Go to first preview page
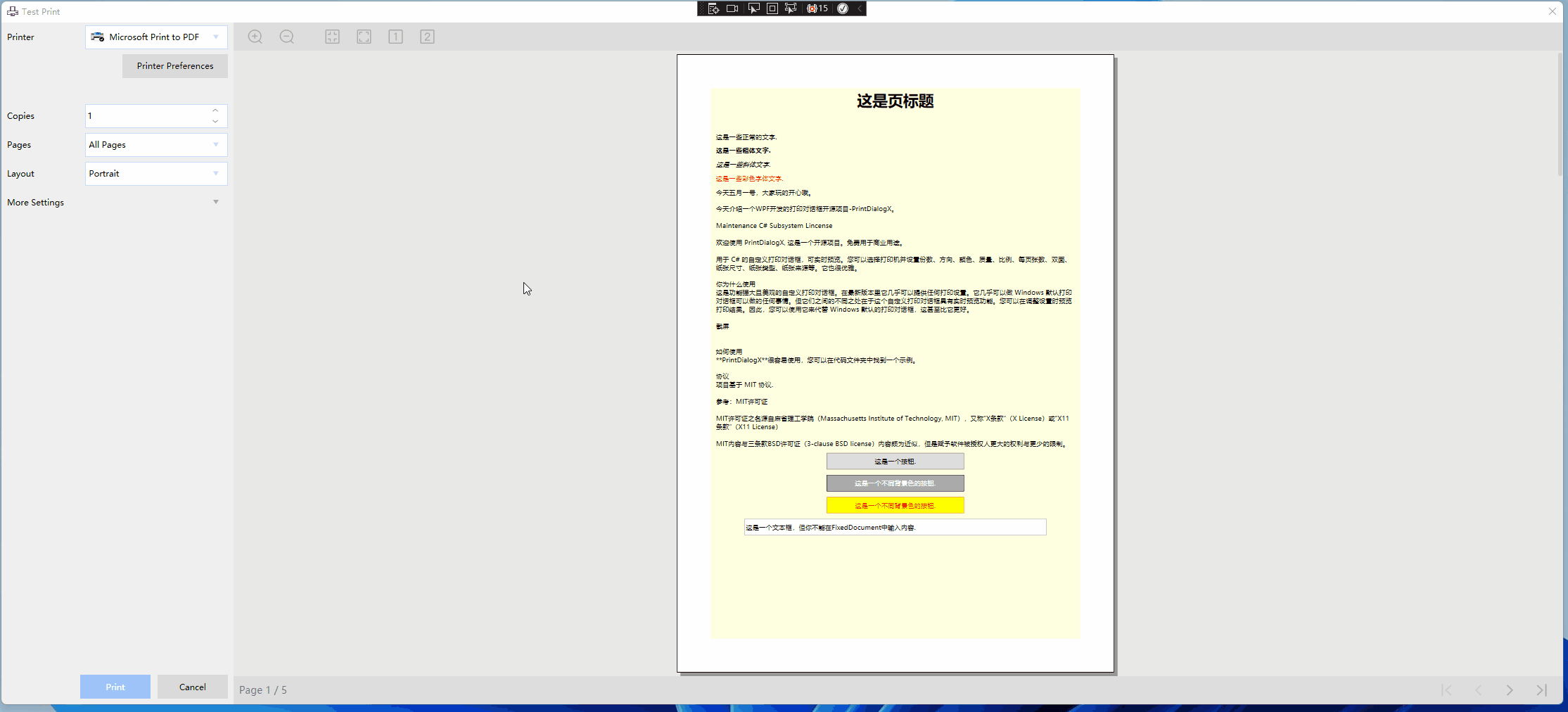Image resolution: width=1568 pixels, height=712 pixels. pos(1446,690)
